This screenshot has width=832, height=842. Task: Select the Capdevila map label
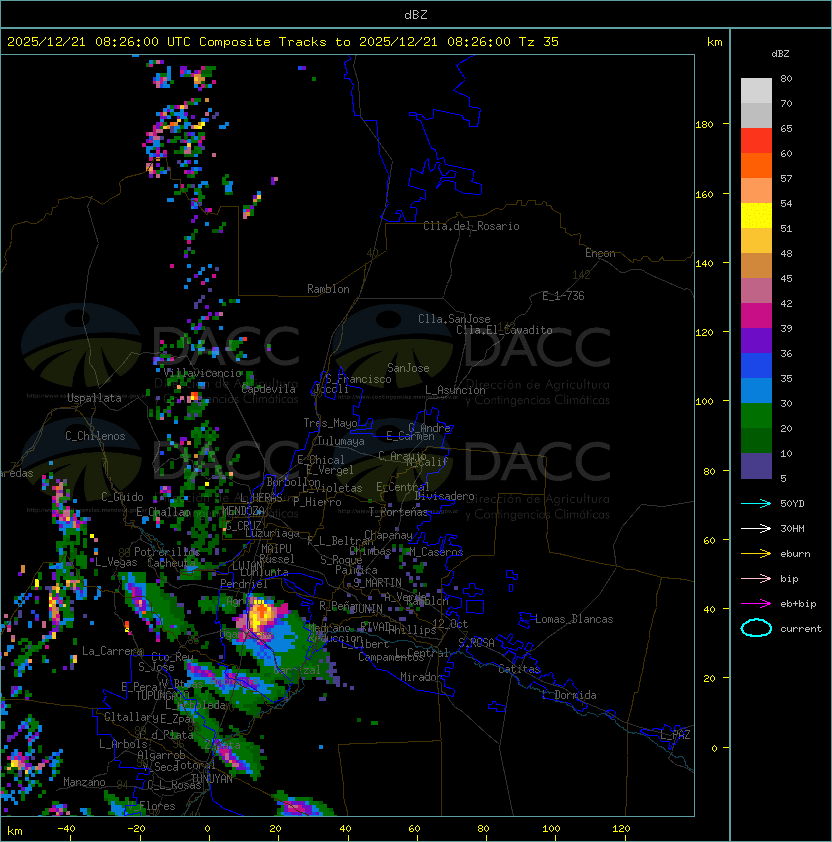click(269, 389)
